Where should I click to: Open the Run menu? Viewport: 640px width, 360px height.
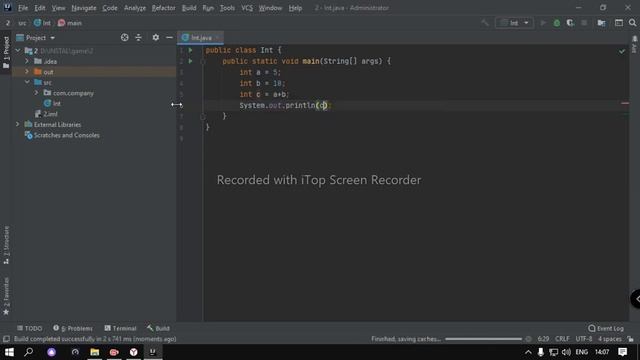coord(208,8)
